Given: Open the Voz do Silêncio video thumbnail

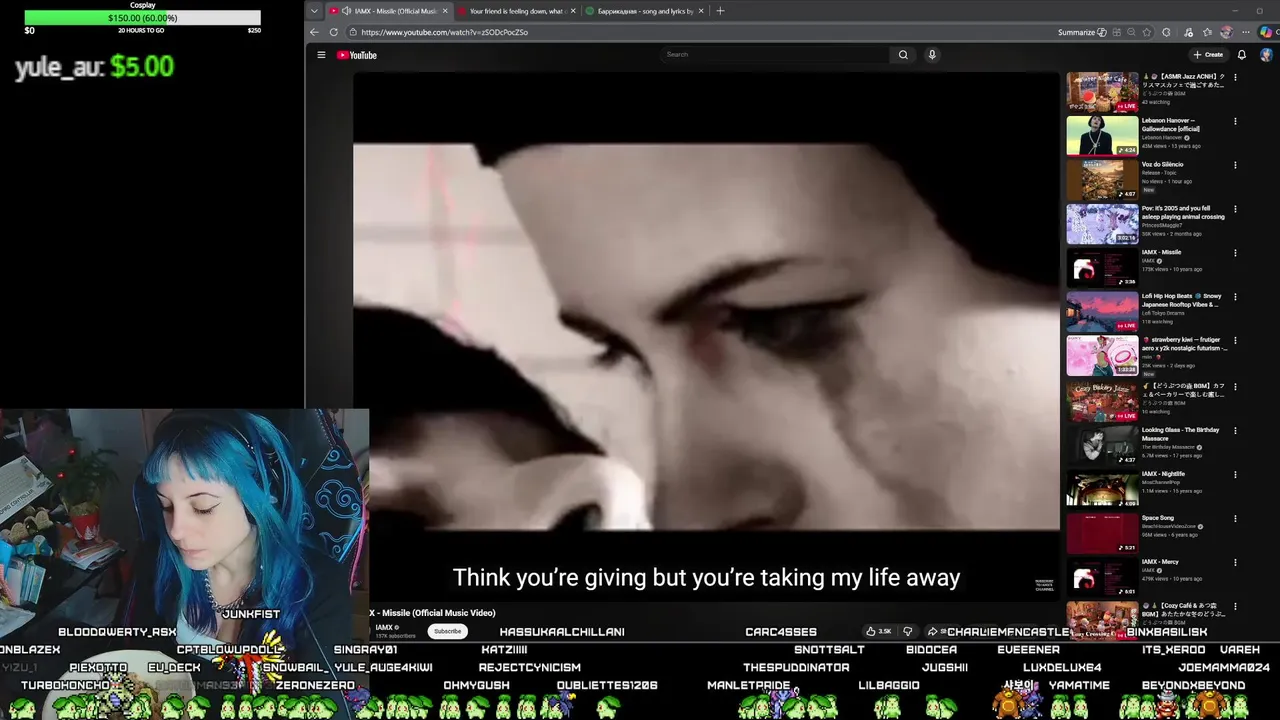Looking at the screenshot, I should 1102,180.
